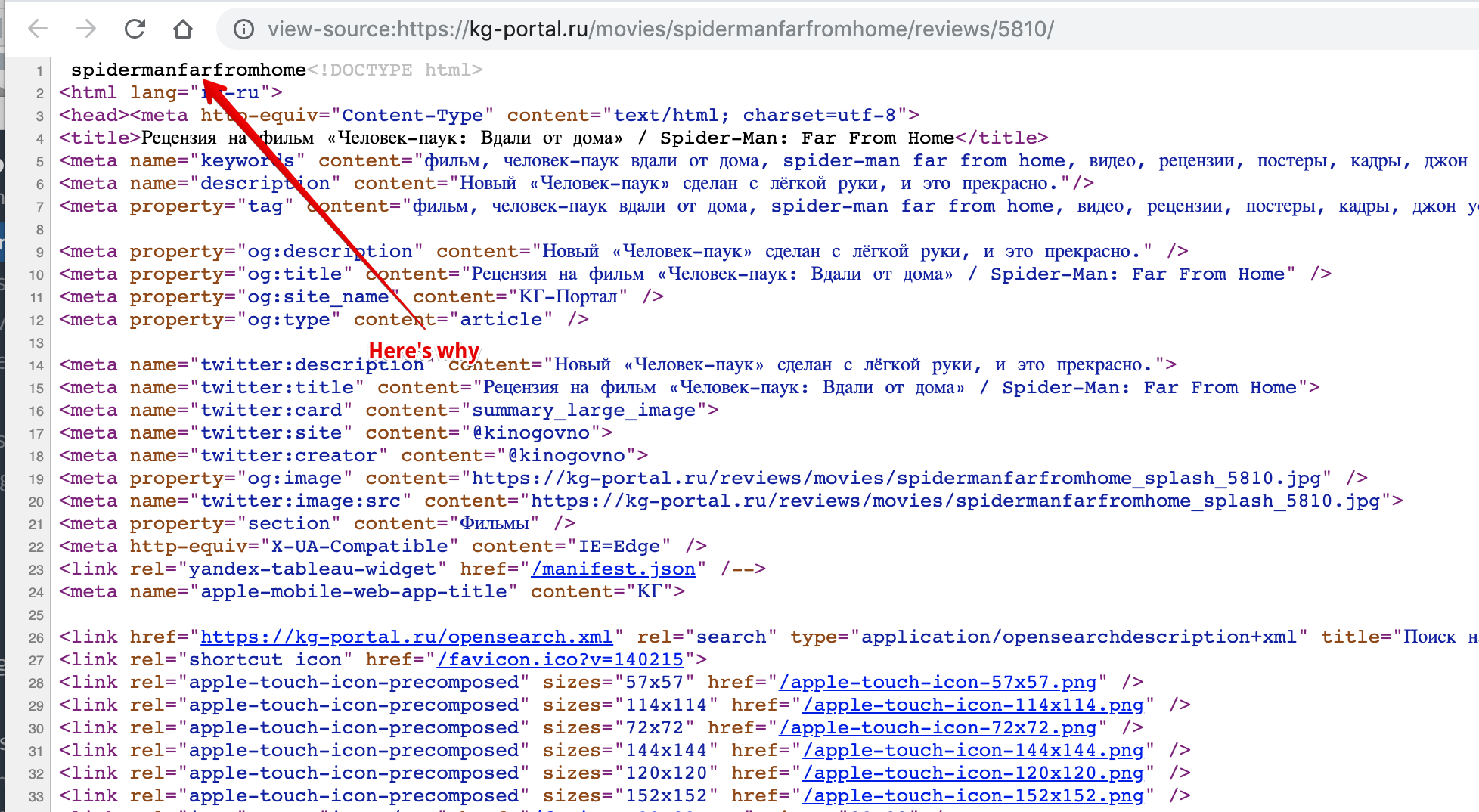The height and width of the screenshot is (812, 1479).
Task: Click line number 26 in the gutter
Action: coord(36,637)
